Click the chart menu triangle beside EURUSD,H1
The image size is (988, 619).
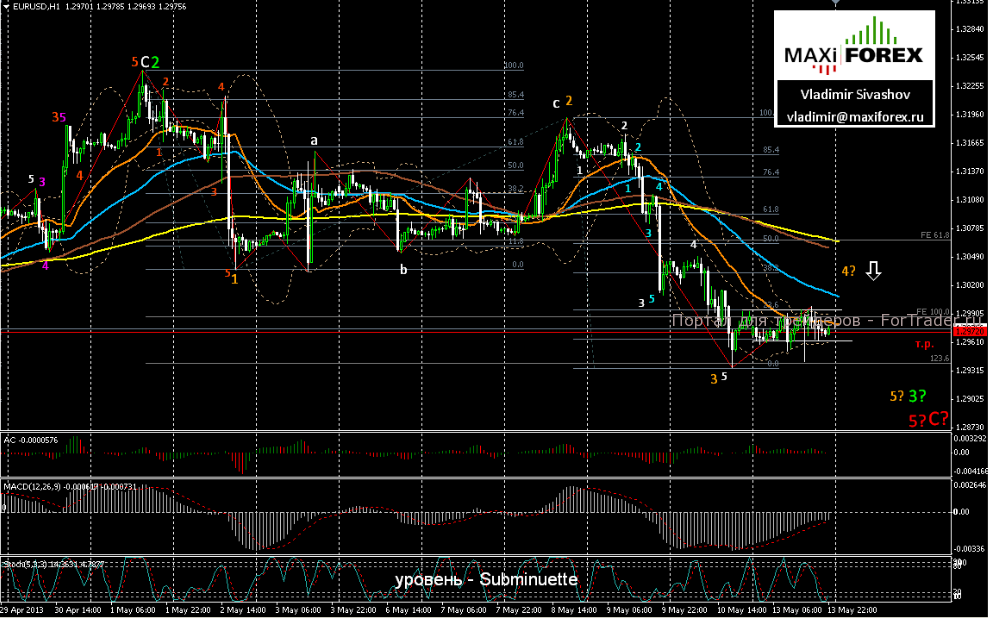pos(6,6)
